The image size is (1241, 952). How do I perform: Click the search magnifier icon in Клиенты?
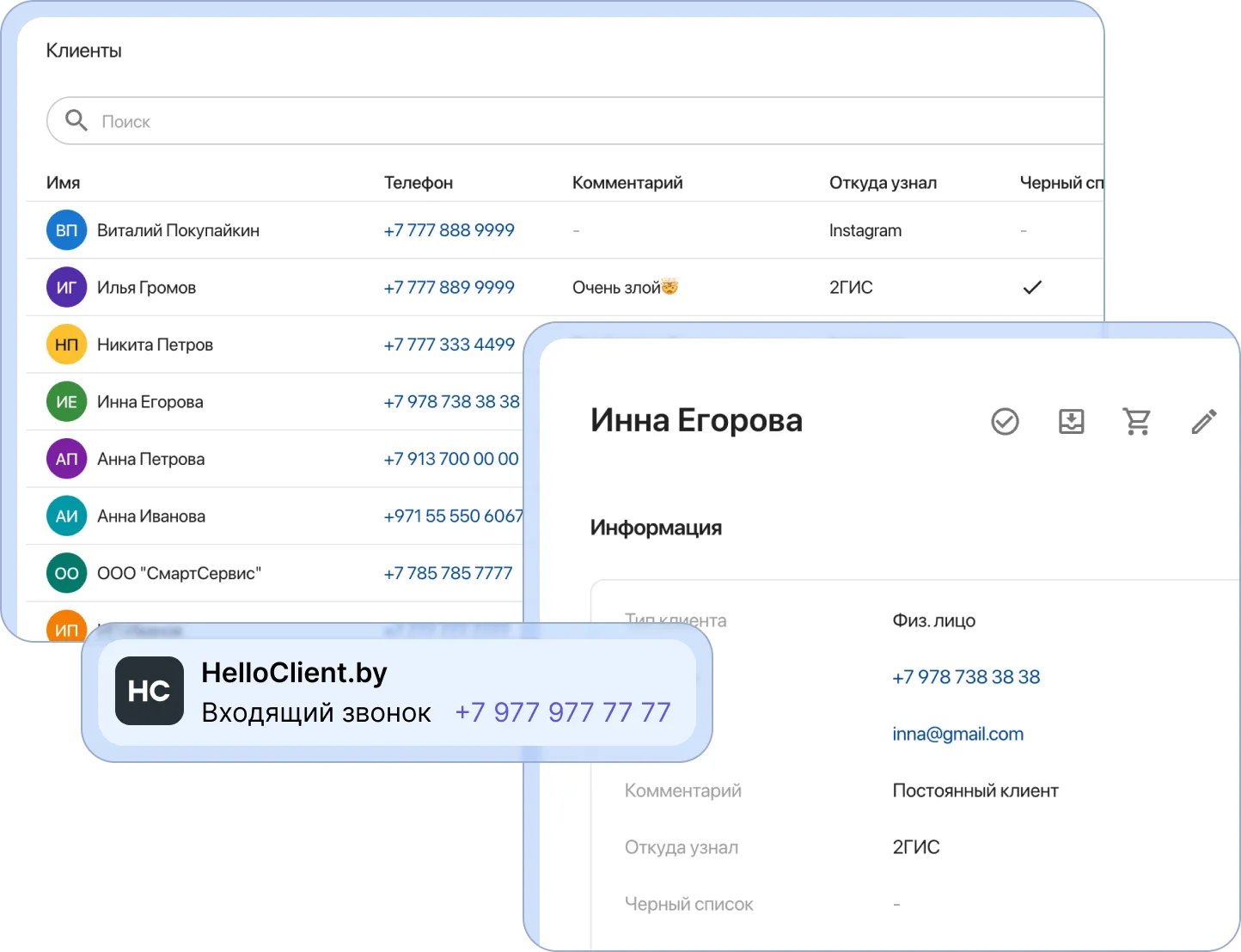[76, 120]
